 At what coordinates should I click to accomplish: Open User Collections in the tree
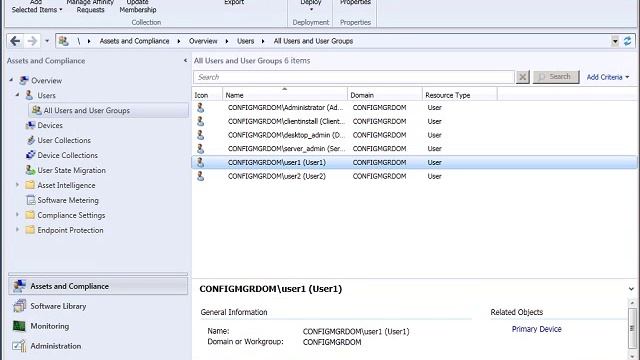pyautogui.click(x=64, y=140)
